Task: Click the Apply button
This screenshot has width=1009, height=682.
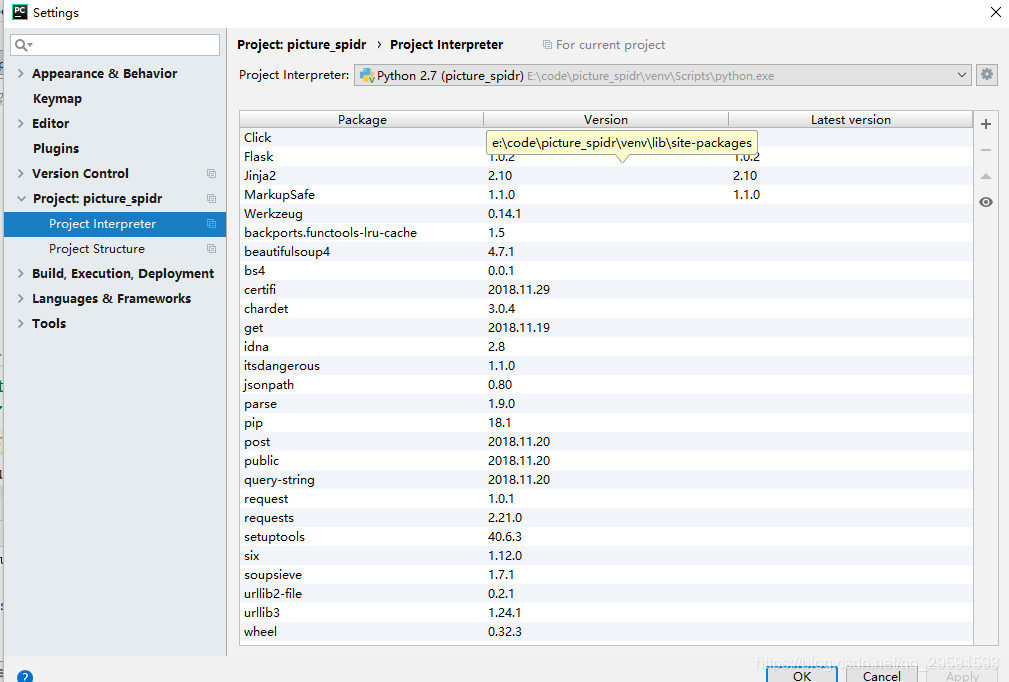Action: [963, 676]
